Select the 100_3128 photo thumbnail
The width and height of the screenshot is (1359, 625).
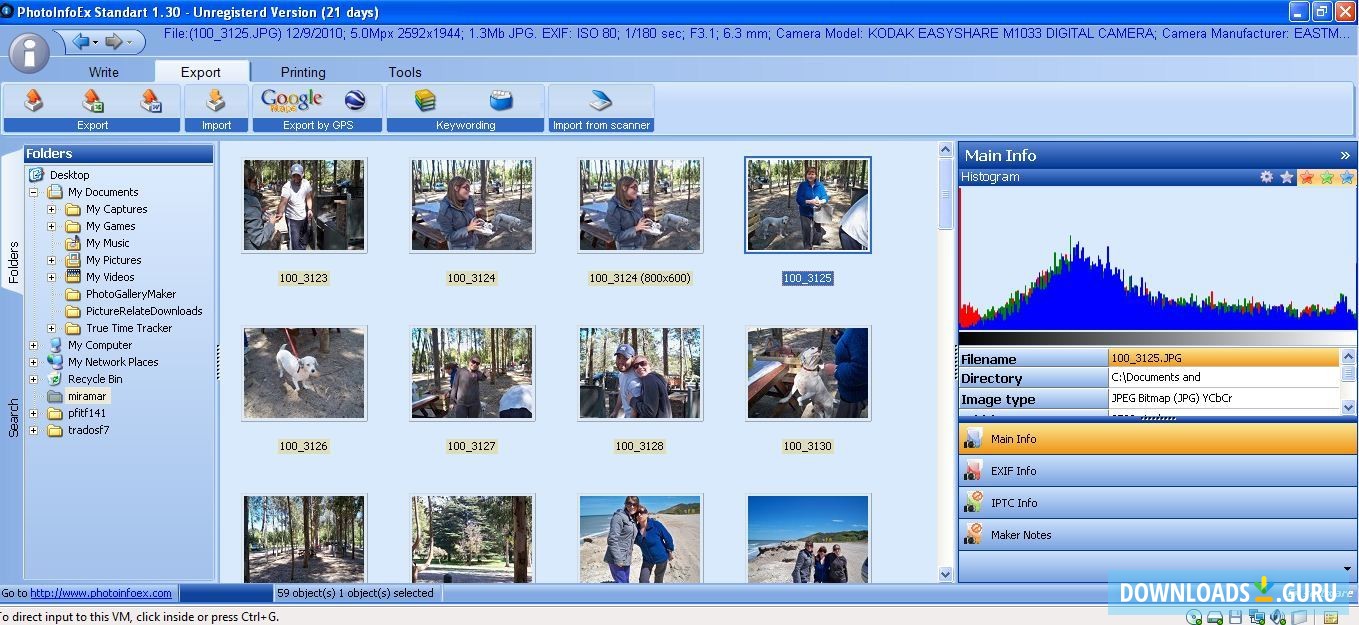[640, 372]
